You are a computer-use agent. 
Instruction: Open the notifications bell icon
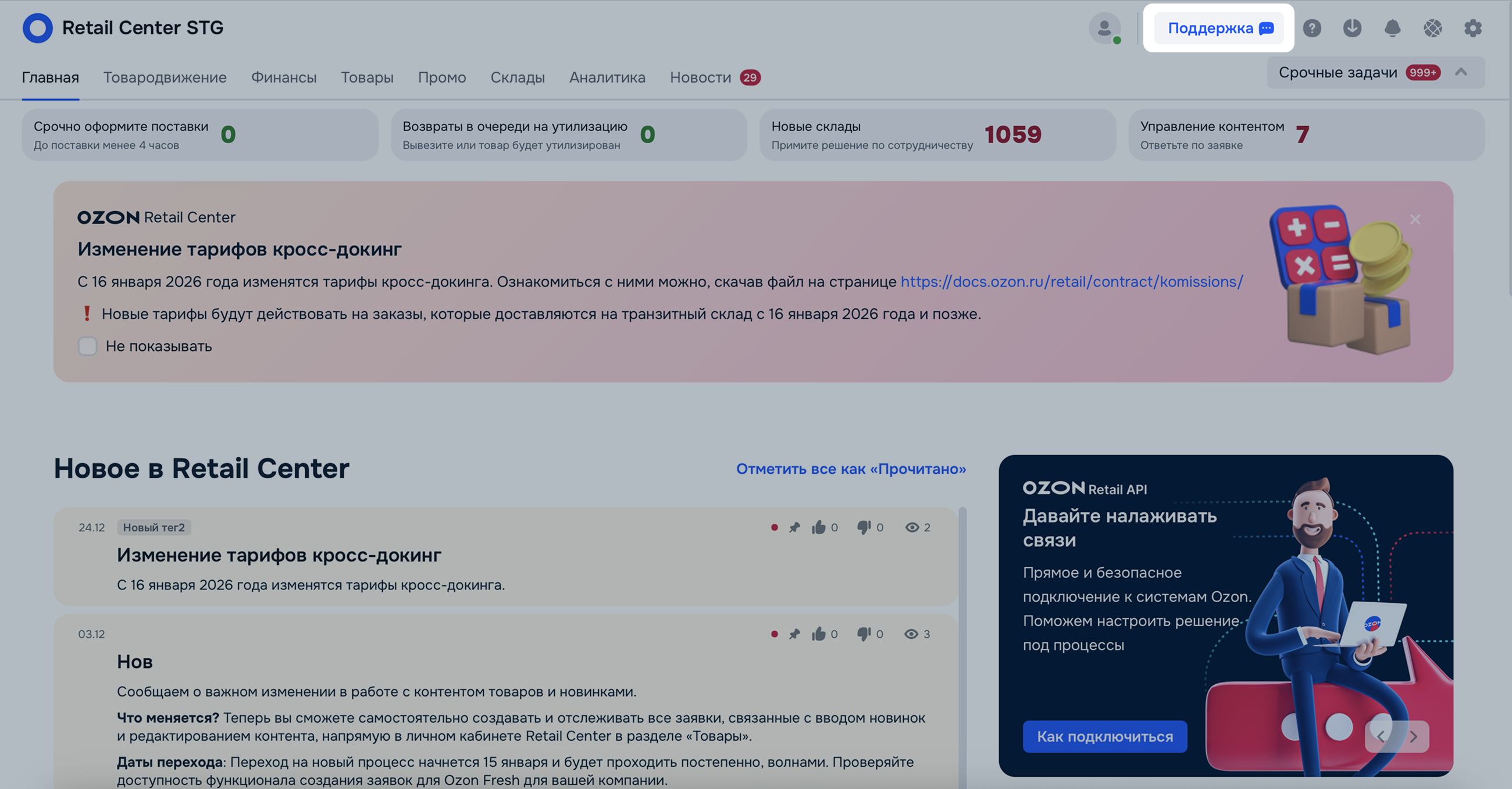(x=1392, y=27)
